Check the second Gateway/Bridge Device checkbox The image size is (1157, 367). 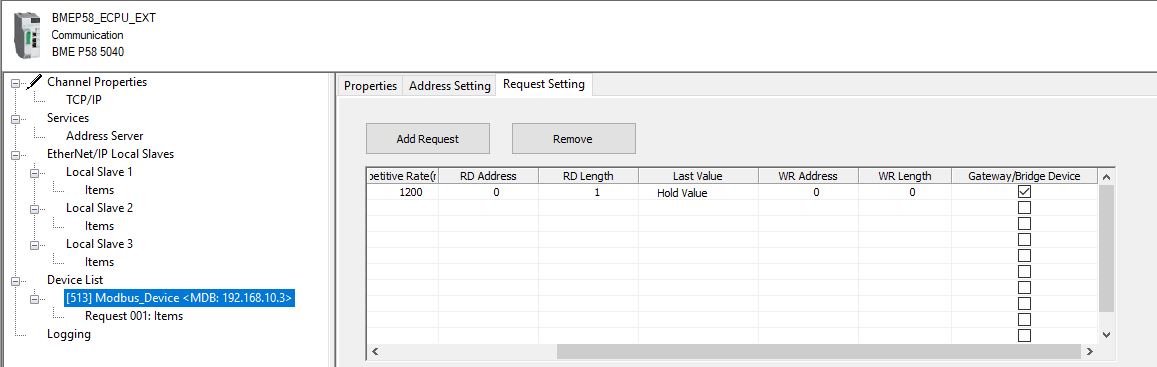1024,207
